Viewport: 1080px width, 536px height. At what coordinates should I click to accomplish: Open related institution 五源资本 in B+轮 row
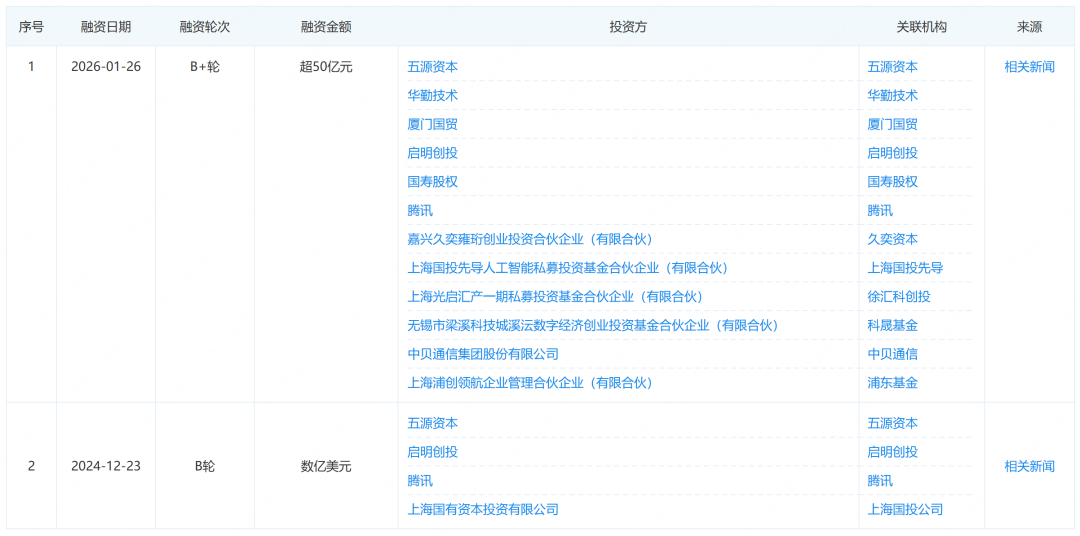(893, 67)
